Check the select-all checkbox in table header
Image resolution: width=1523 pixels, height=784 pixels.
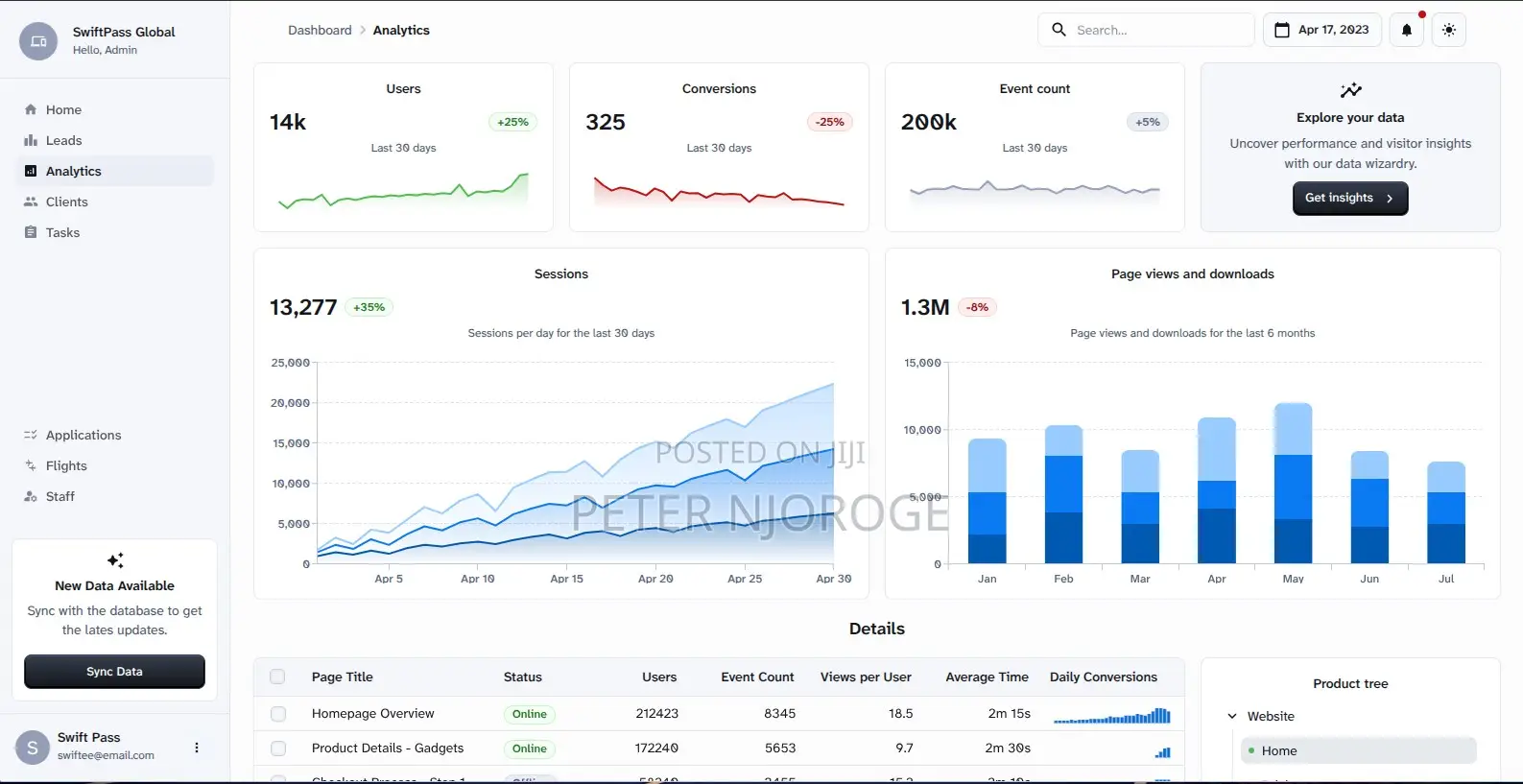click(277, 677)
